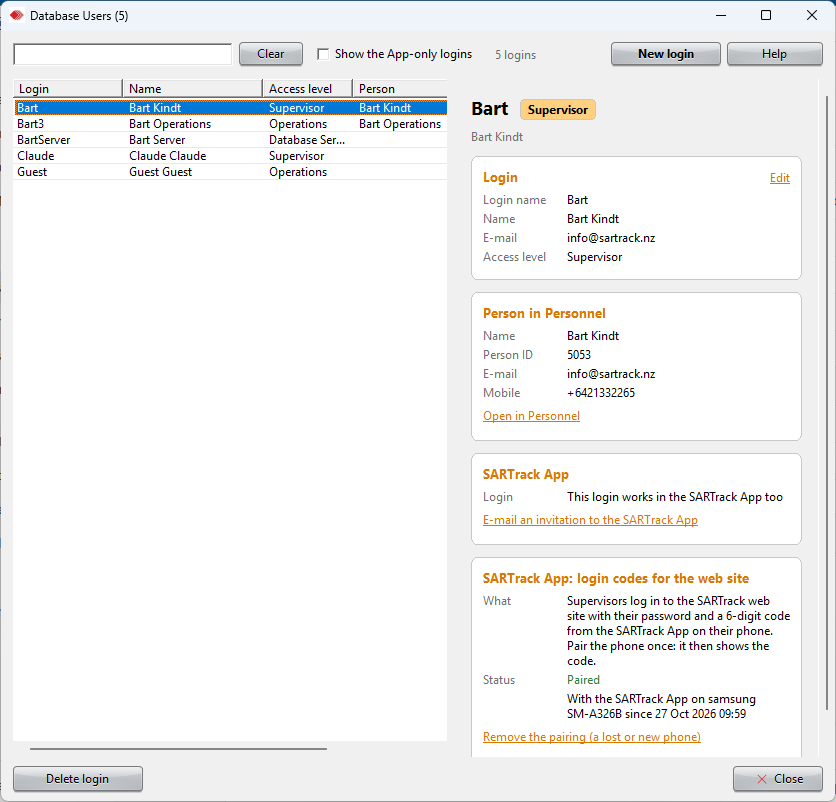Click 'Bart Server' name cell

(157, 140)
